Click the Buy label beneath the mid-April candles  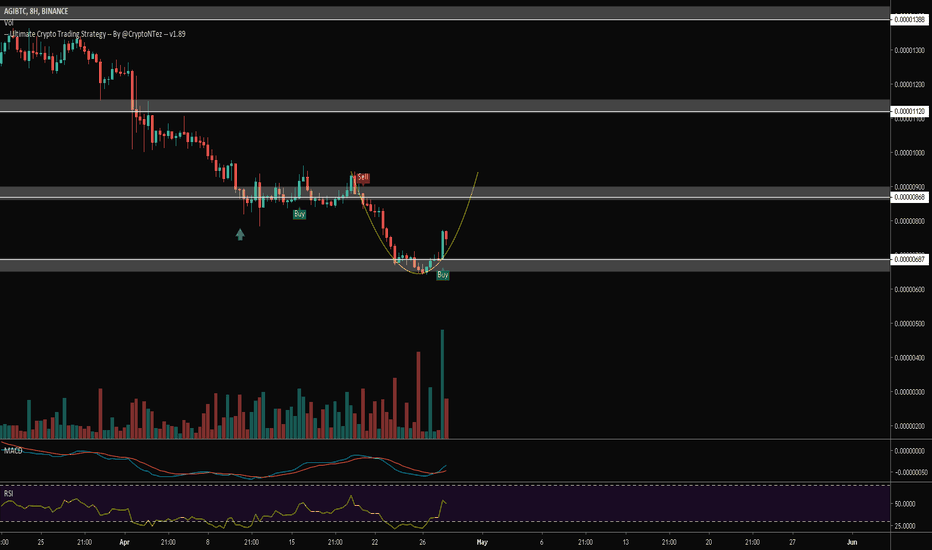click(x=300, y=214)
